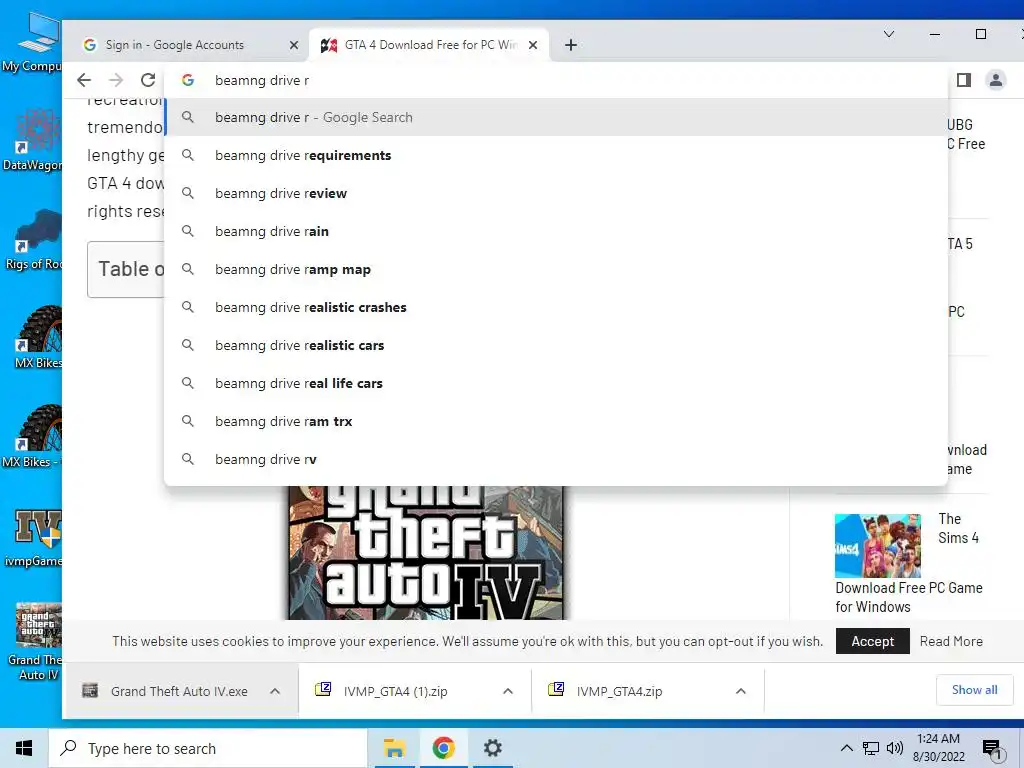Go back using Chrome's back arrow
The width and height of the screenshot is (1024, 768).
[x=84, y=80]
